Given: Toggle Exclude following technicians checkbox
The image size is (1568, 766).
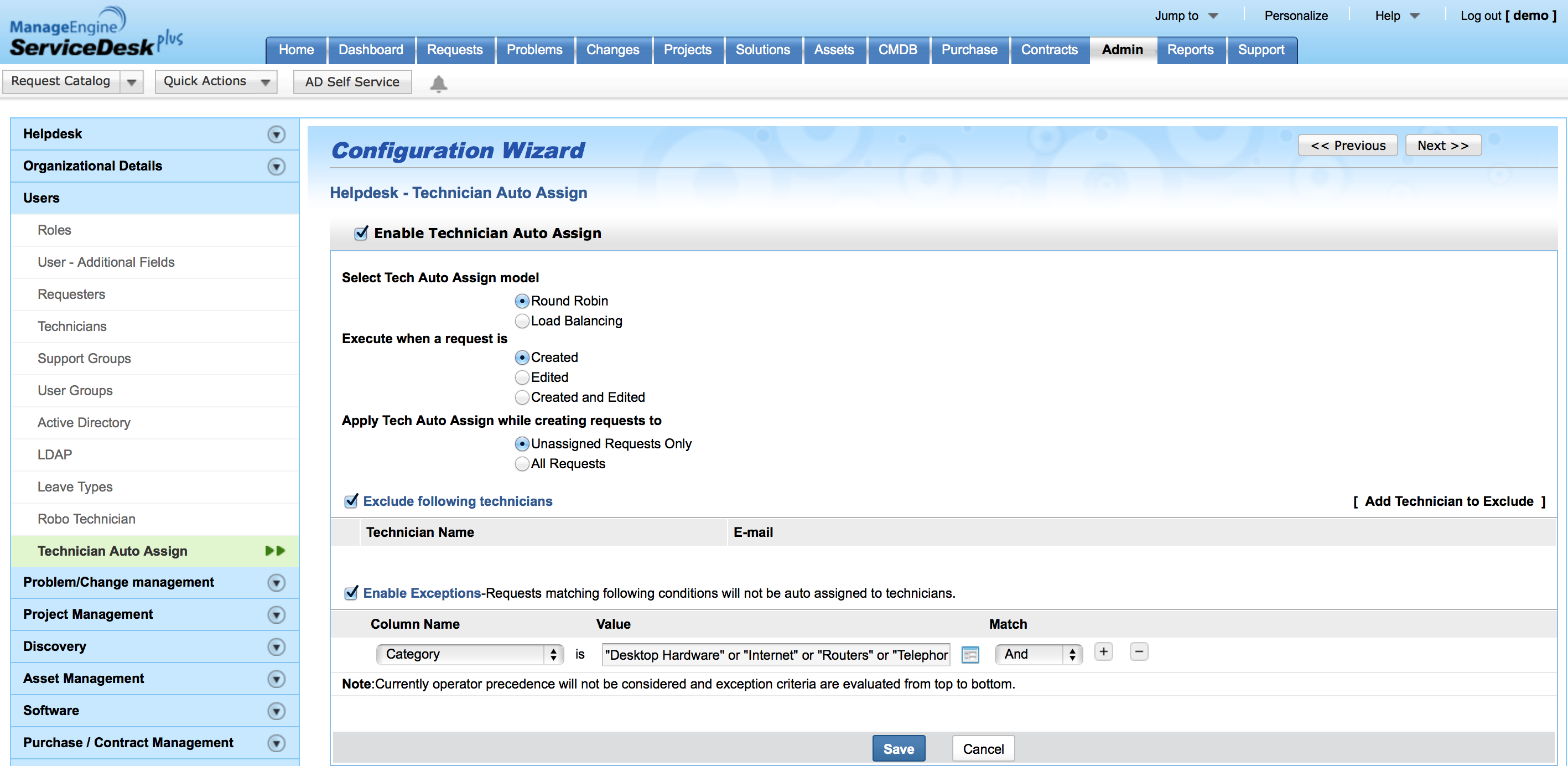Looking at the screenshot, I should 351,501.
